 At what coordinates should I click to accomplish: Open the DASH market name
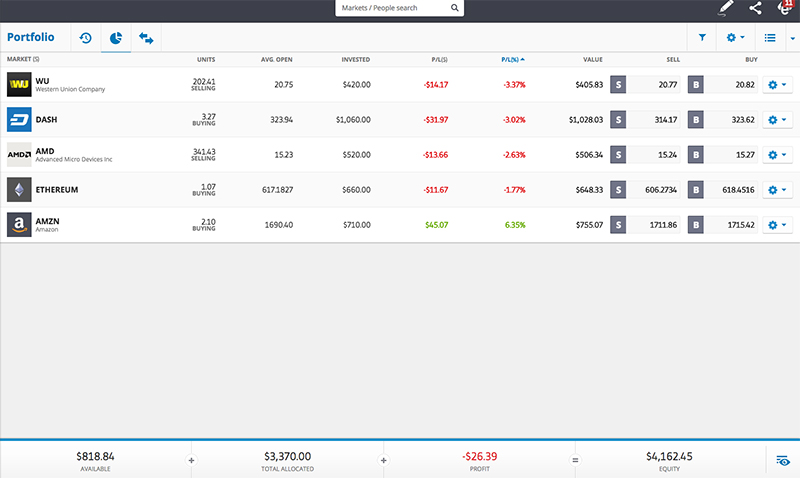pyautogui.click(x=46, y=119)
